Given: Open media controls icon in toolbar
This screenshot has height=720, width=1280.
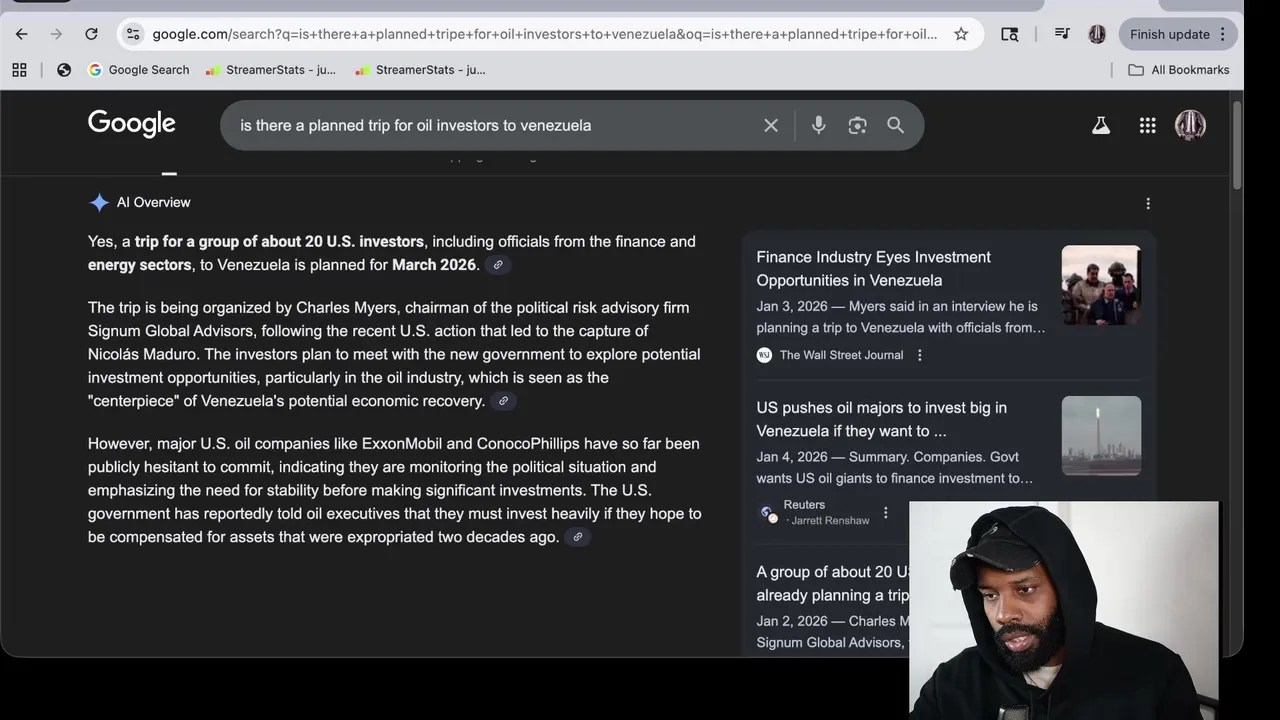Looking at the screenshot, I should [x=1062, y=34].
